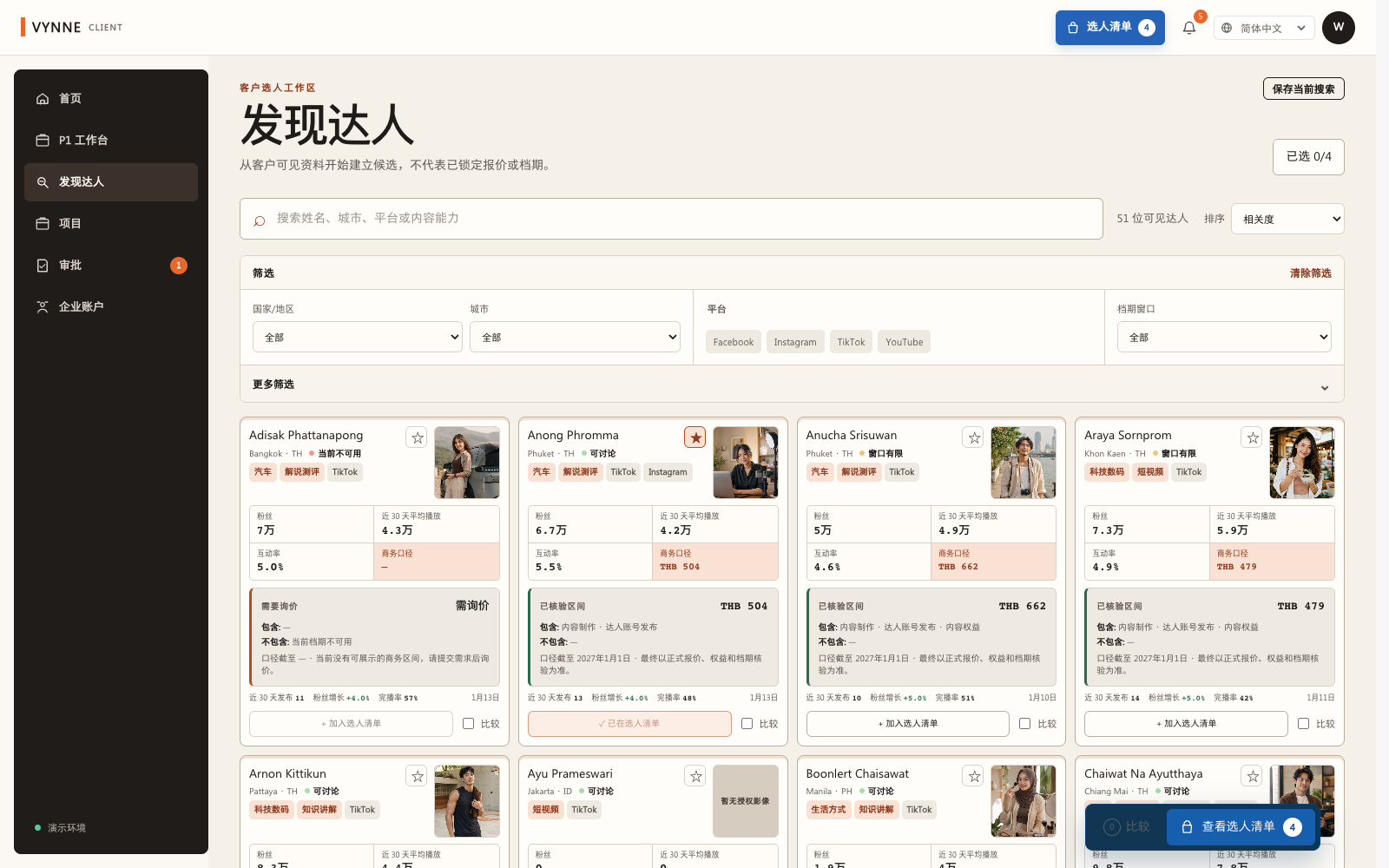
Task: Click the search magnifier icon
Action: point(259,220)
